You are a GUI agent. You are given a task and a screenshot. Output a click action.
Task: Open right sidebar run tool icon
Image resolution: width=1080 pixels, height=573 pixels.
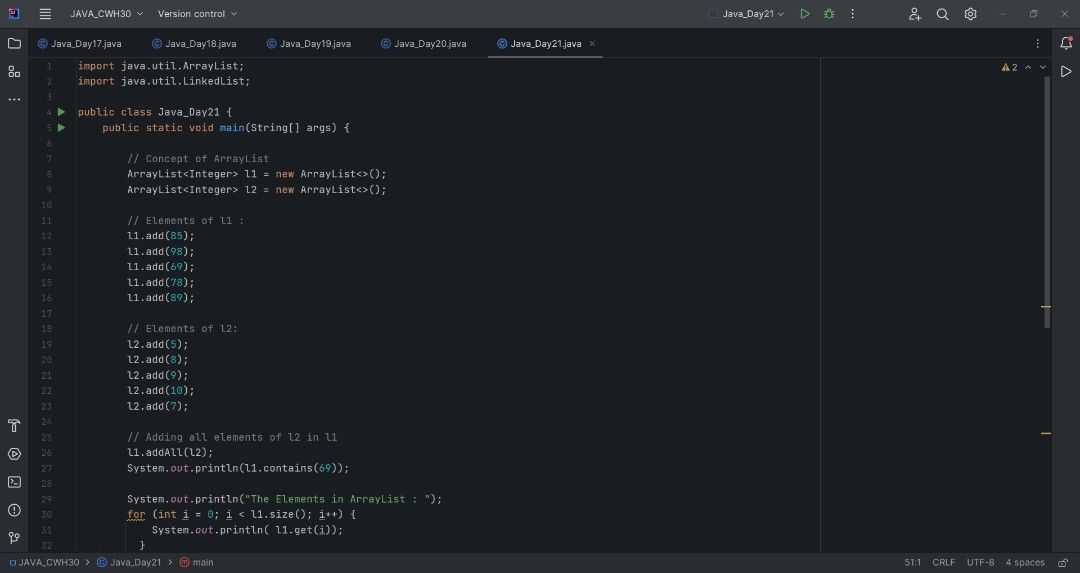coord(1066,72)
